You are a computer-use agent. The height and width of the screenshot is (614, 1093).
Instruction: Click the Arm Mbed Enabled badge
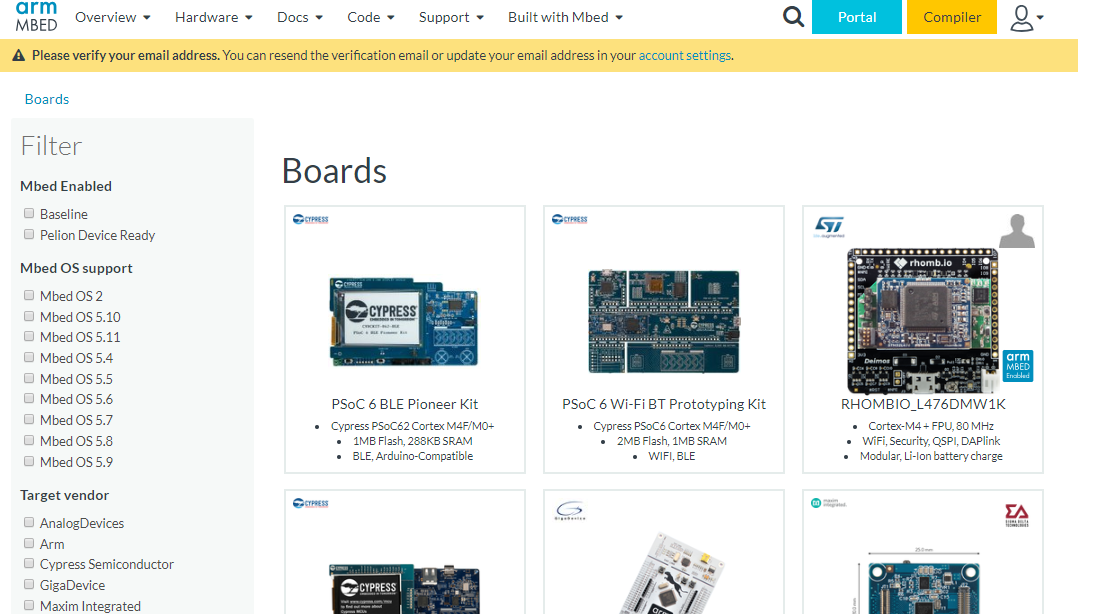[1017, 365]
